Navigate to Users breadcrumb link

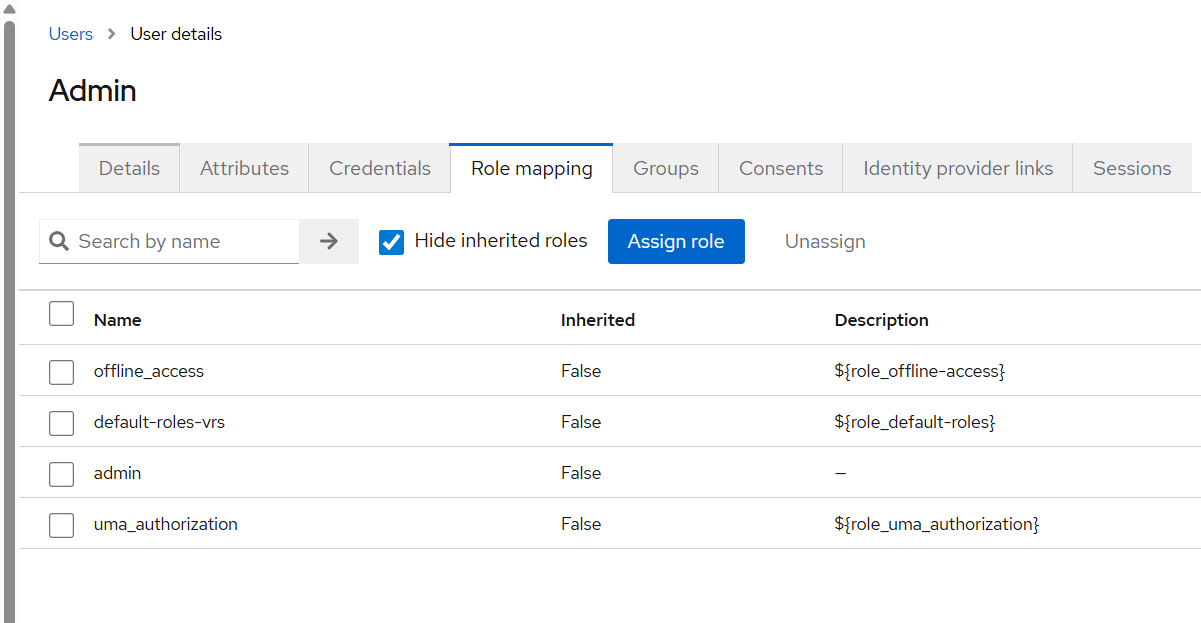(71, 34)
